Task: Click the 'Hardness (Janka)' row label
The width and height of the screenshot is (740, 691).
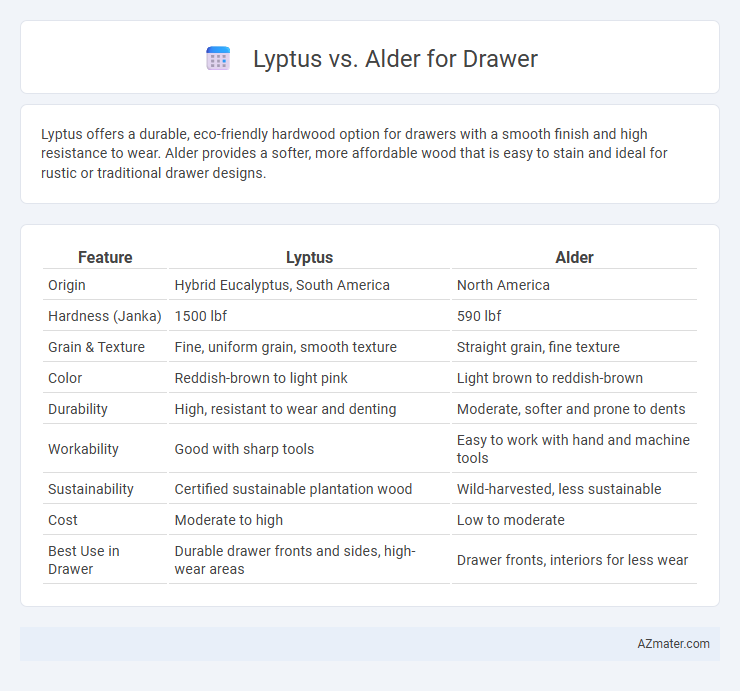Action: pyautogui.click(x=105, y=316)
